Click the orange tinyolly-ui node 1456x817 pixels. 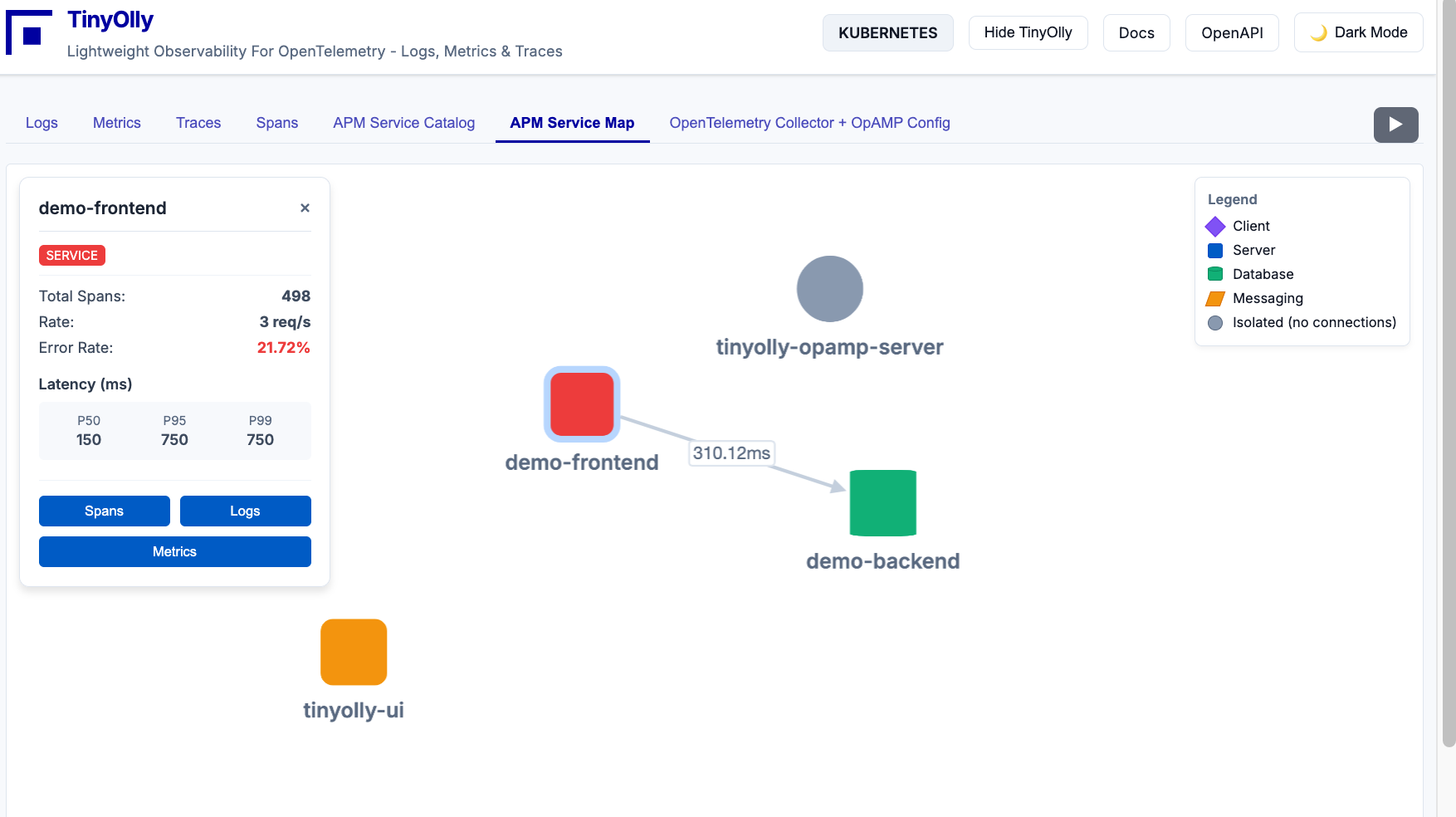point(354,652)
